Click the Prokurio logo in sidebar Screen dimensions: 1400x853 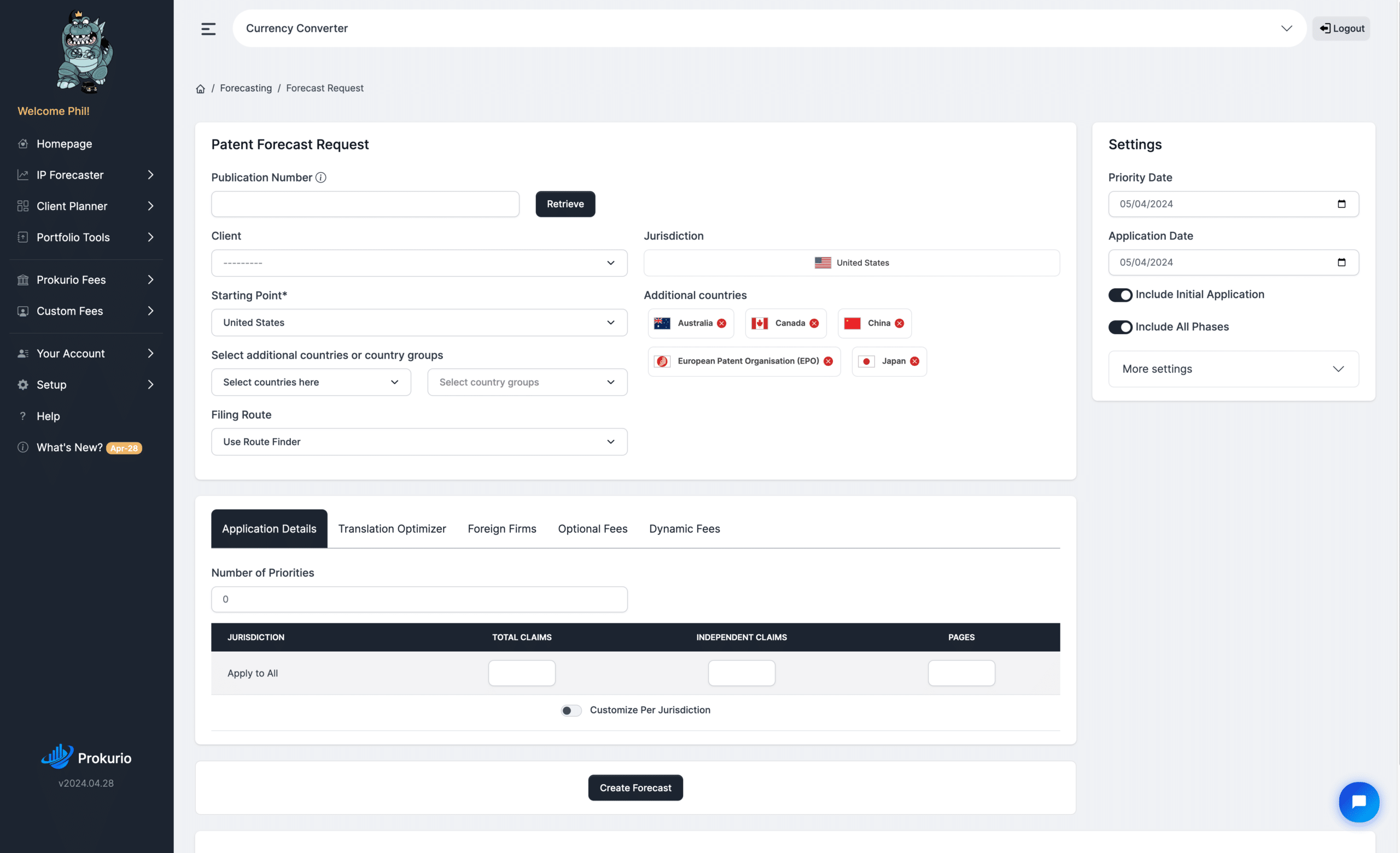pos(86,757)
